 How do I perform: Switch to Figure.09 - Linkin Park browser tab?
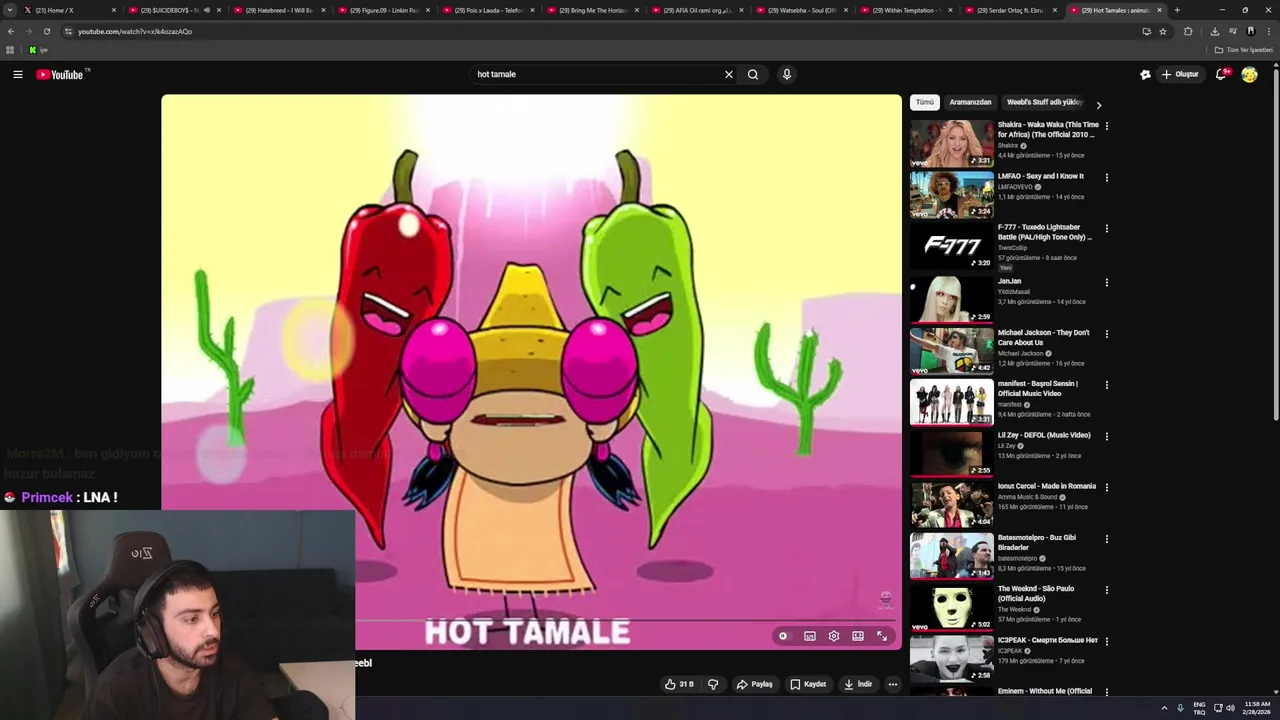click(x=382, y=10)
